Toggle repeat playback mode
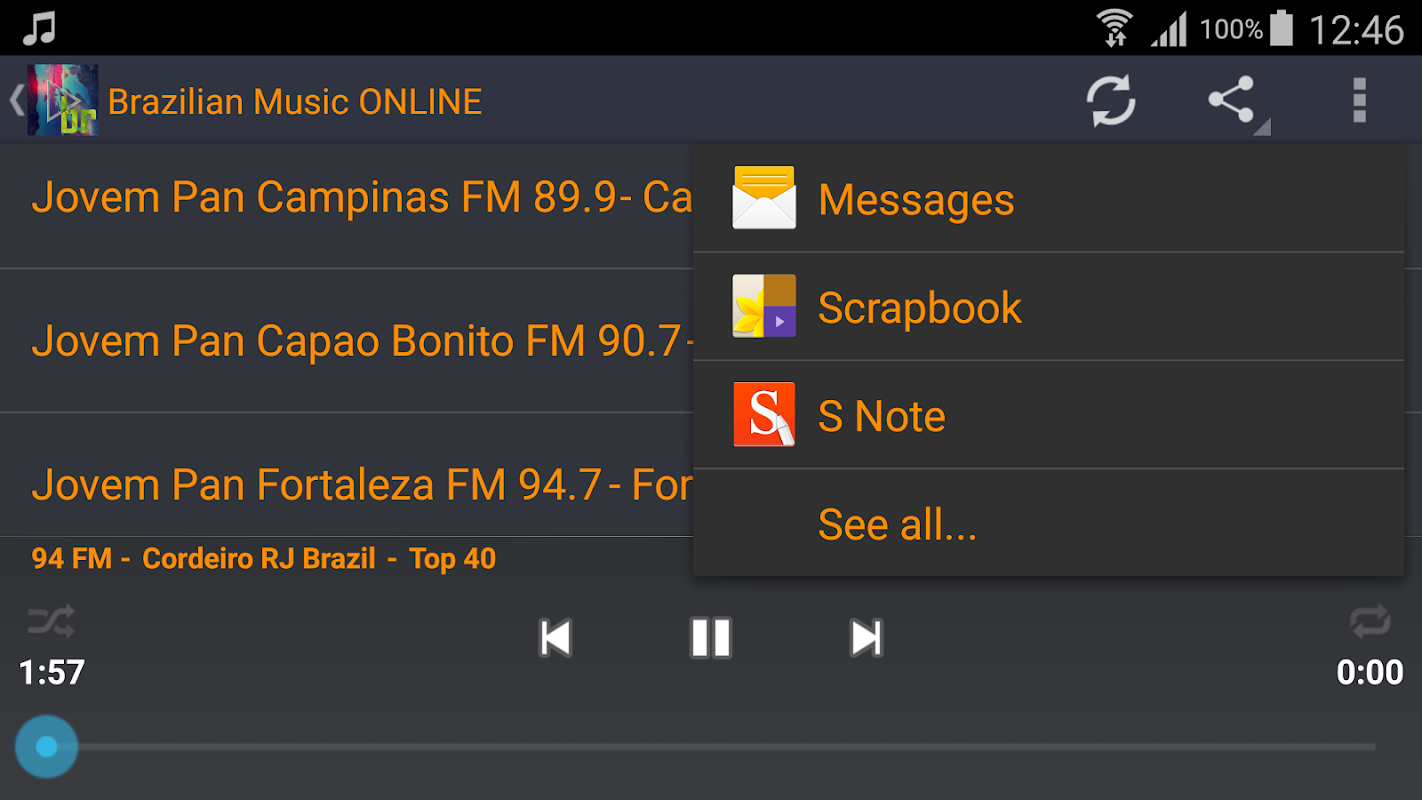1422x800 pixels. [1370, 621]
